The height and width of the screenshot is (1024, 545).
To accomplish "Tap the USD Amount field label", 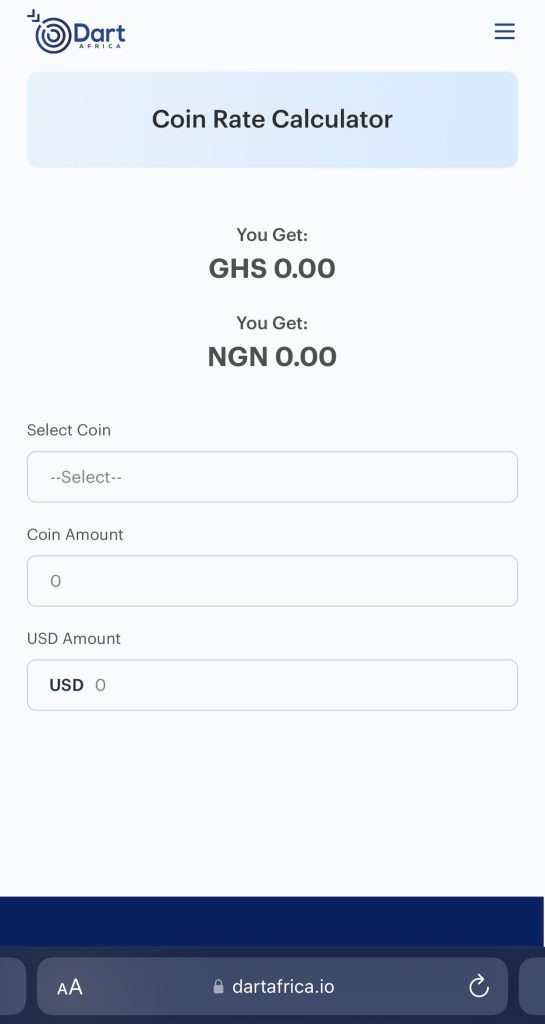I will pyautogui.click(x=74, y=638).
